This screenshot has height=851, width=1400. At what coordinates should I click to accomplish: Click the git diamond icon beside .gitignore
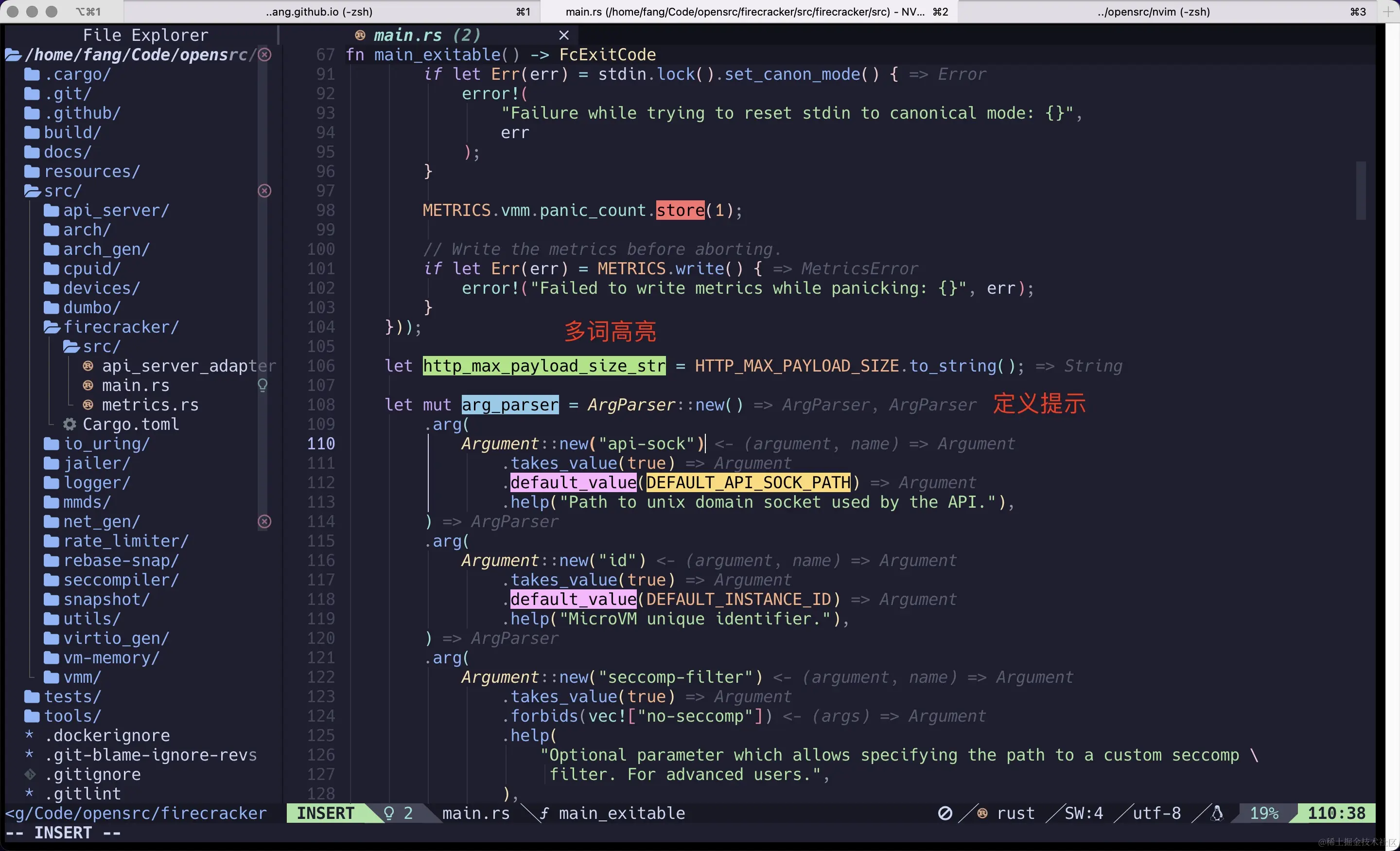(30, 774)
